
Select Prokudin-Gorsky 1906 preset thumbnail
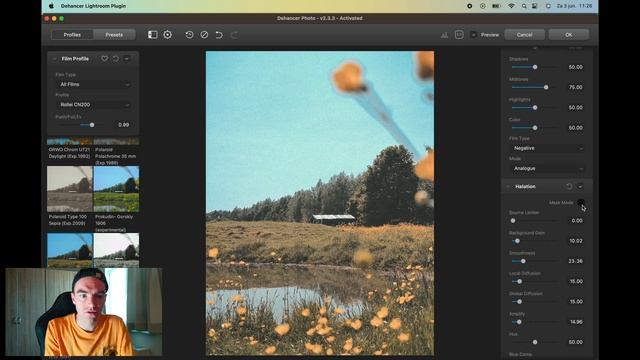pos(116,189)
